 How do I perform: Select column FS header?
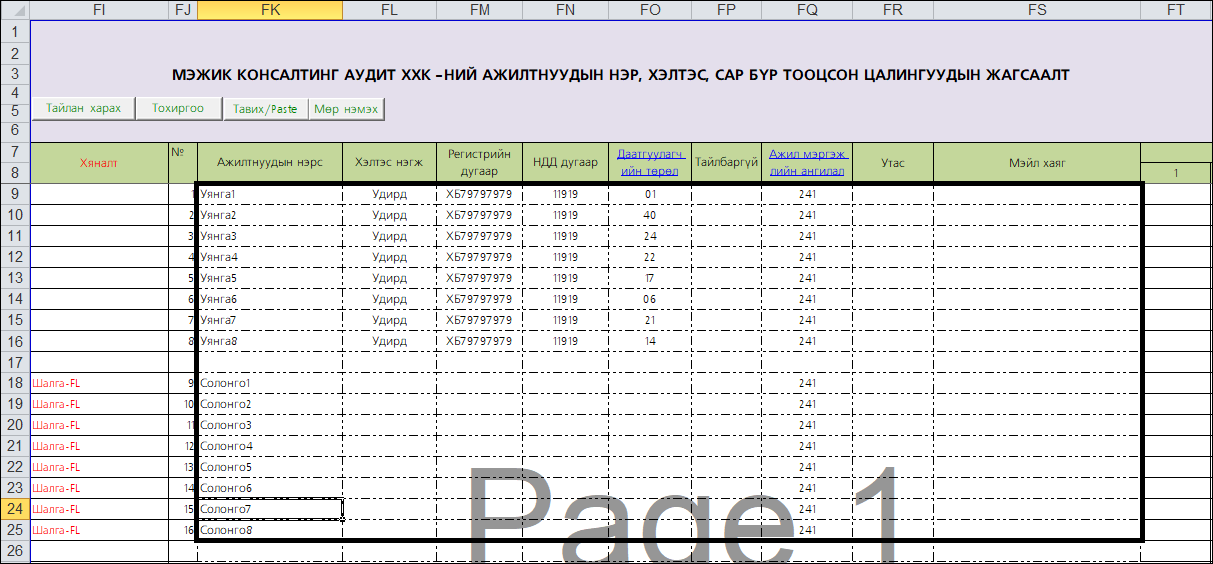(x=1036, y=10)
